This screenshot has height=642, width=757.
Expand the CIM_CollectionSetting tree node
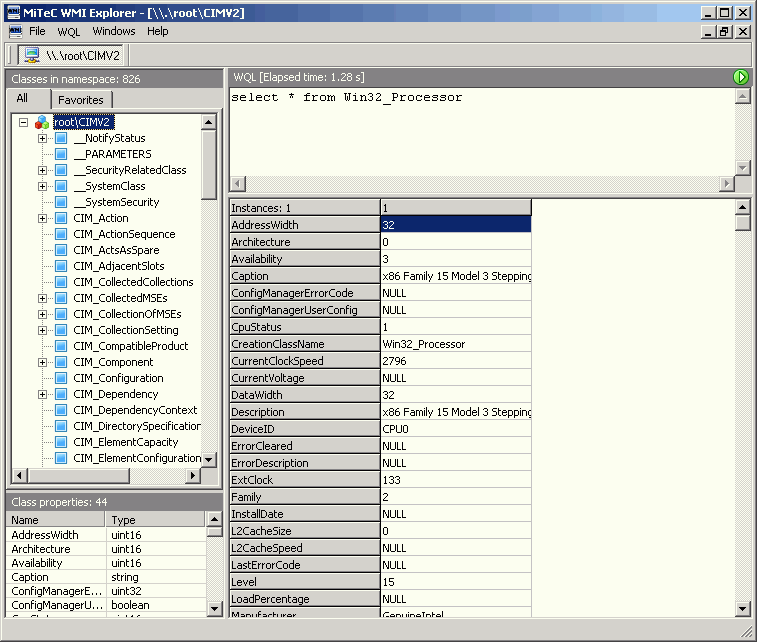[x=42, y=331]
